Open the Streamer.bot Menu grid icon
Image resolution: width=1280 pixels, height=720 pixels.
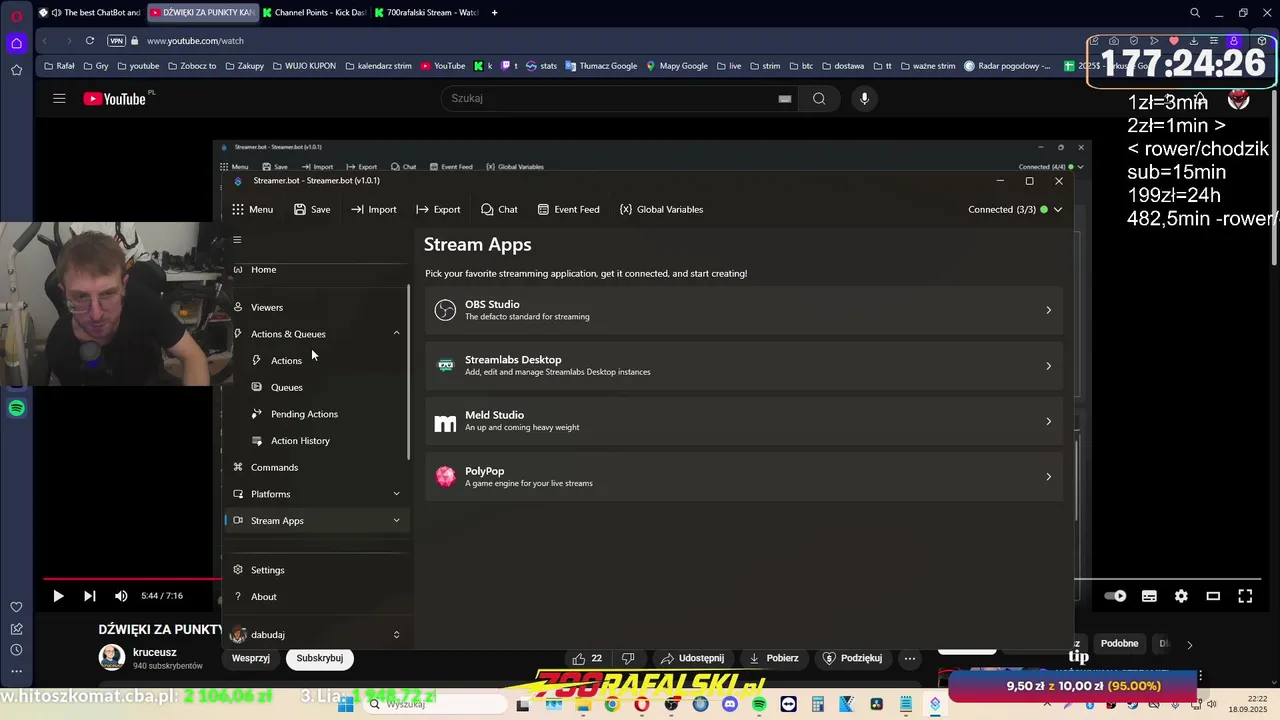238,209
